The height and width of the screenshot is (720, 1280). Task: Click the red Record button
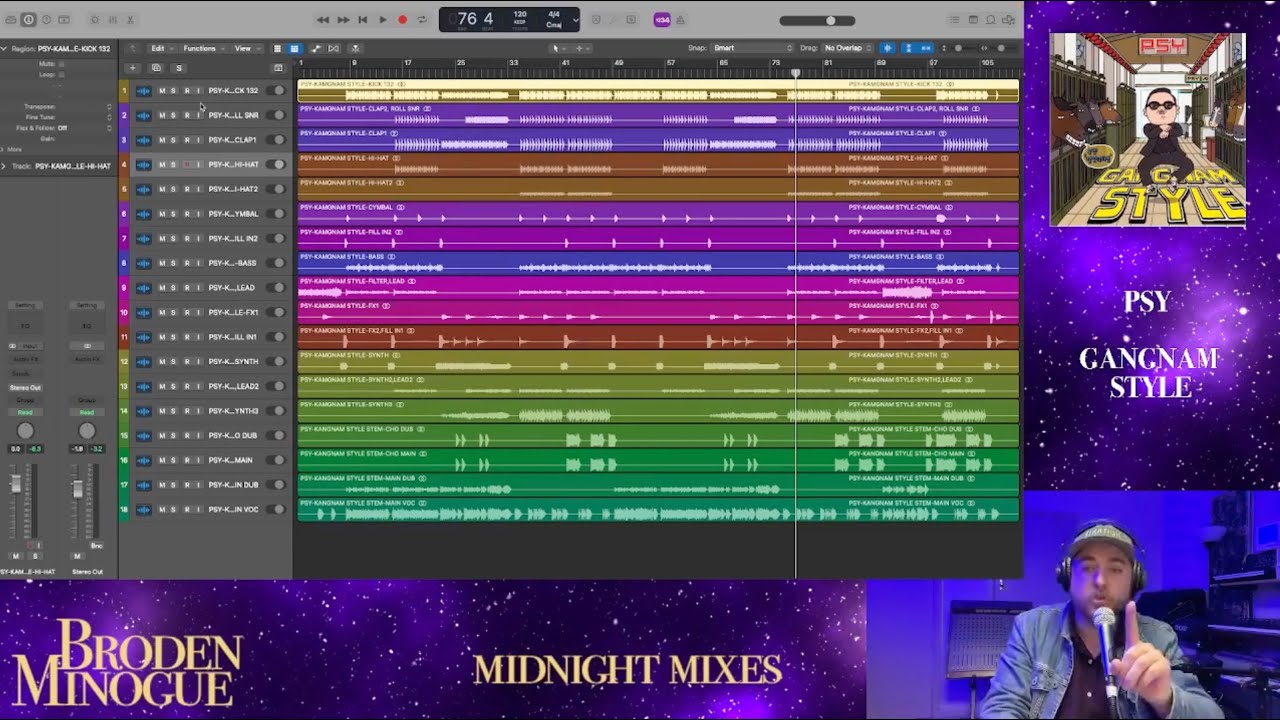tap(403, 20)
